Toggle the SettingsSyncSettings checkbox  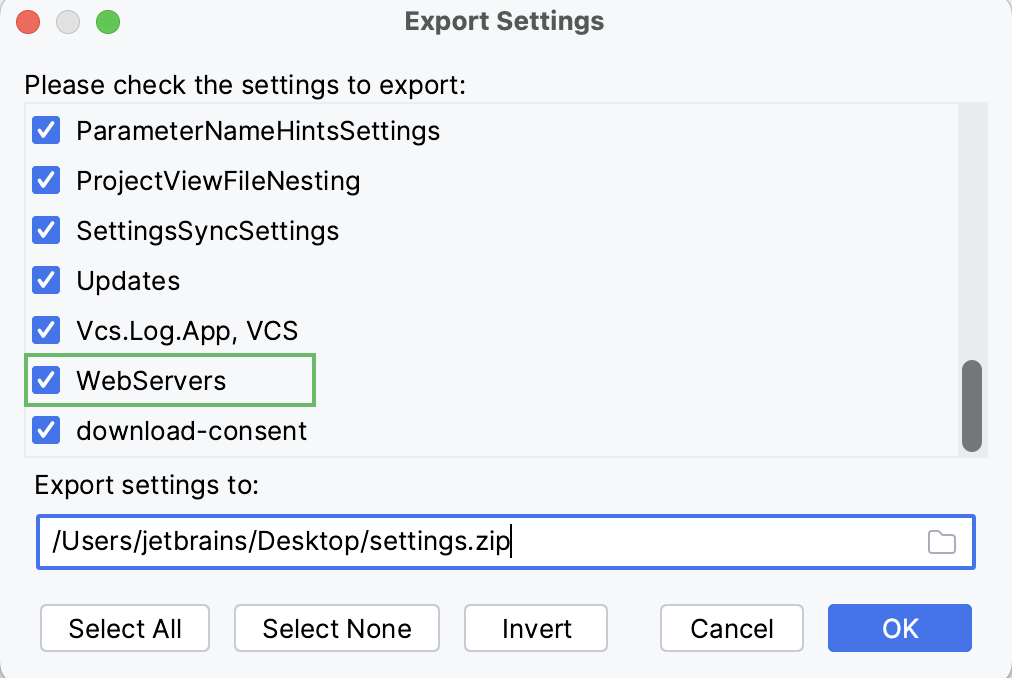pos(46,231)
